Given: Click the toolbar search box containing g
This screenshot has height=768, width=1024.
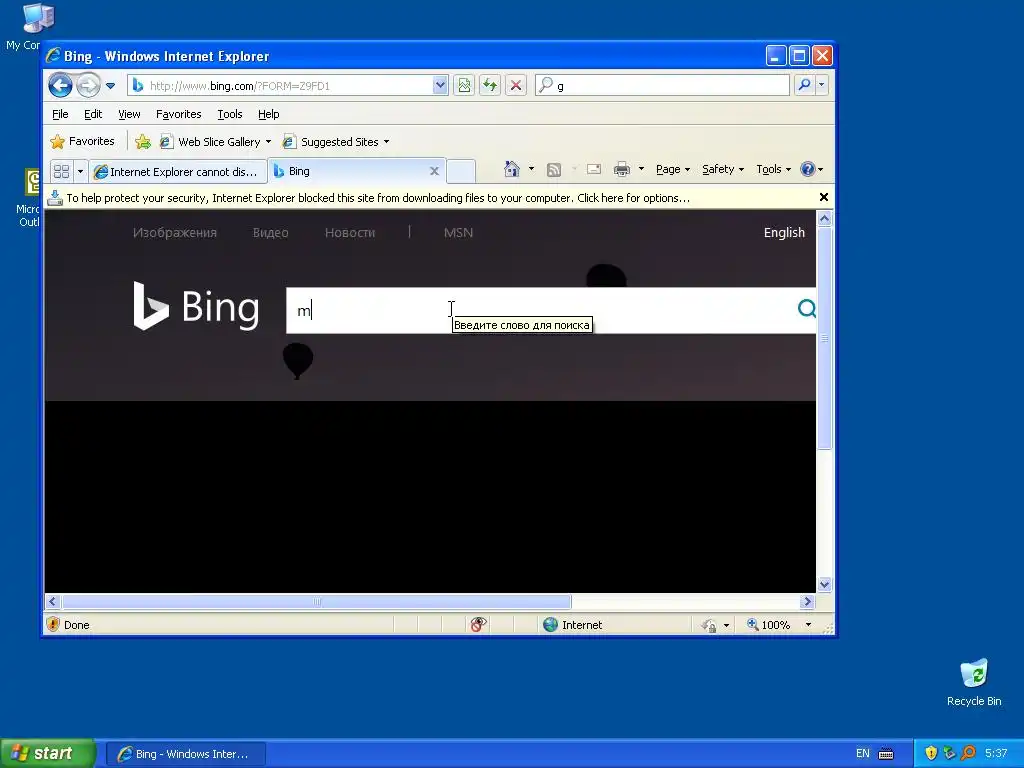Looking at the screenshot, I should [662, 86].
